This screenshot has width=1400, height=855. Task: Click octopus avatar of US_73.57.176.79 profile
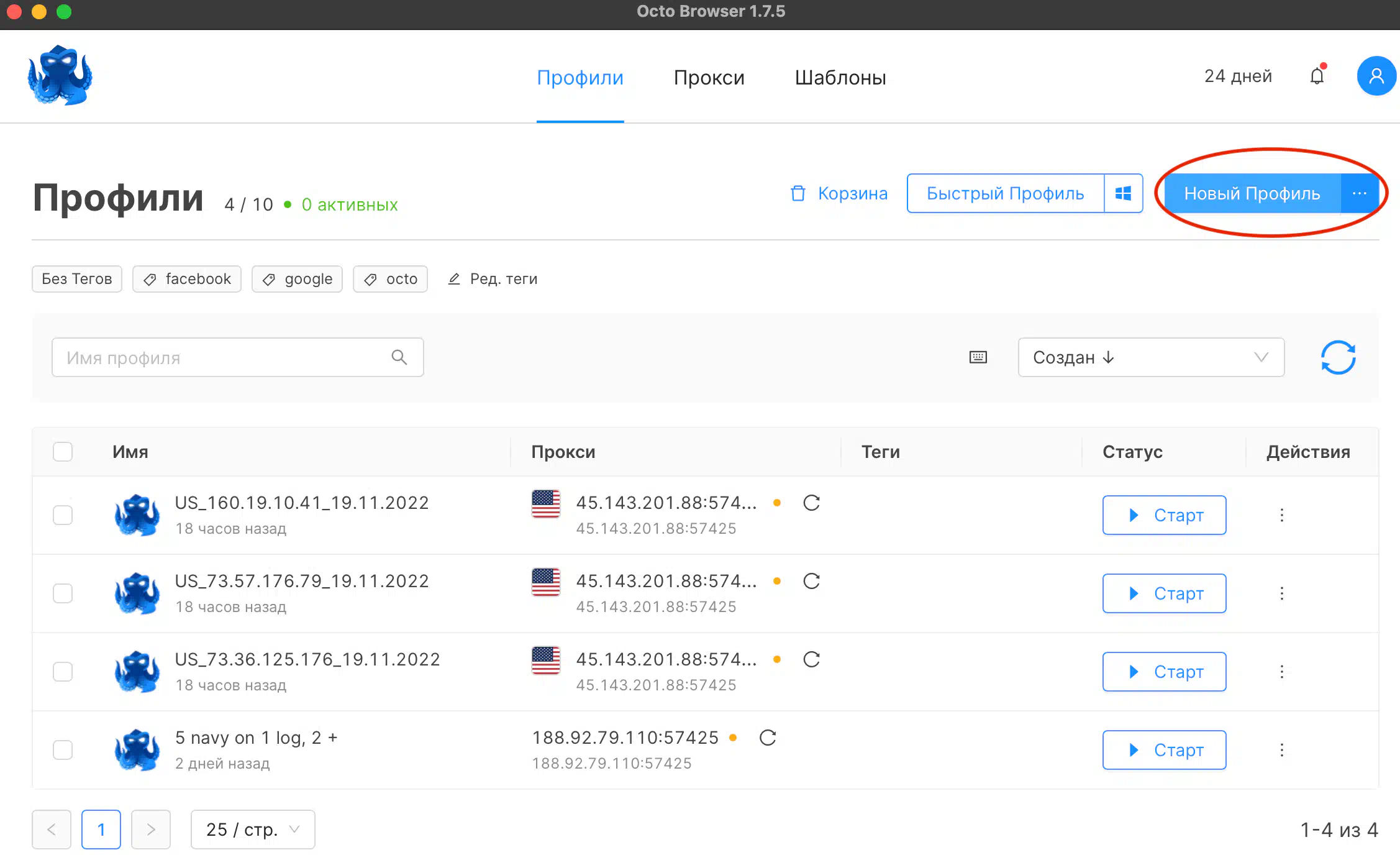(x=137, y=593)
